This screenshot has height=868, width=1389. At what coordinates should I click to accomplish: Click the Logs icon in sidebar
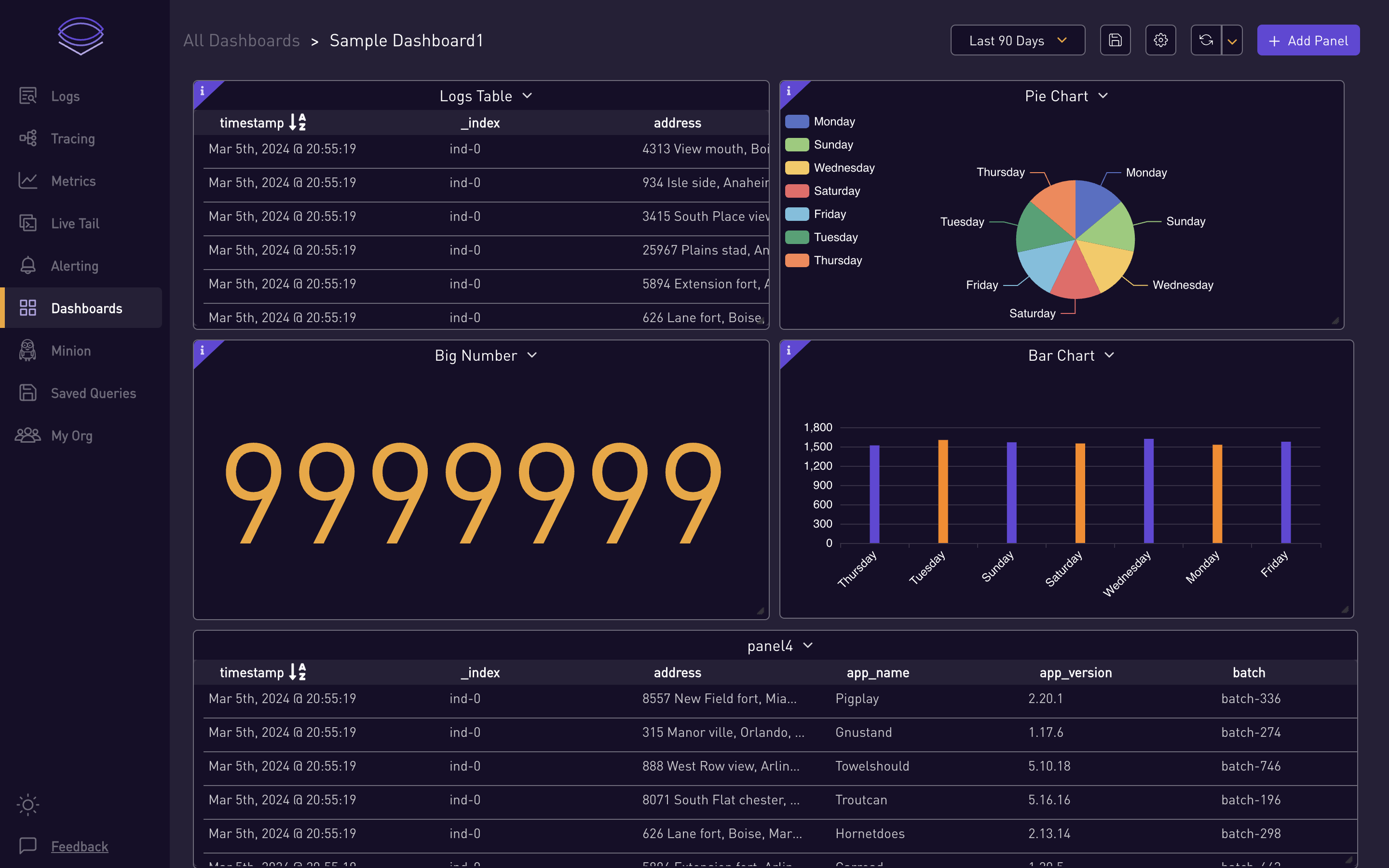click(28, 95)
